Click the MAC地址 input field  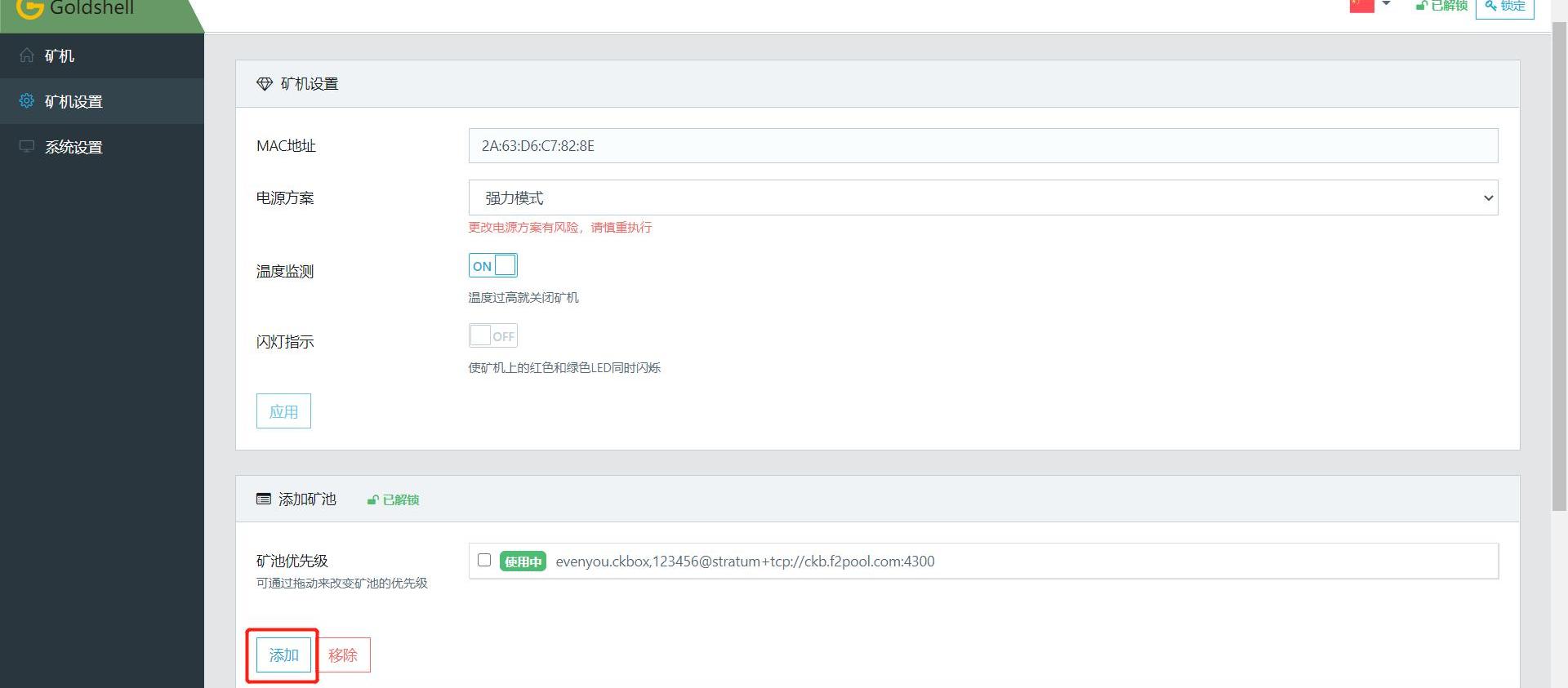(x=982, y=145)
